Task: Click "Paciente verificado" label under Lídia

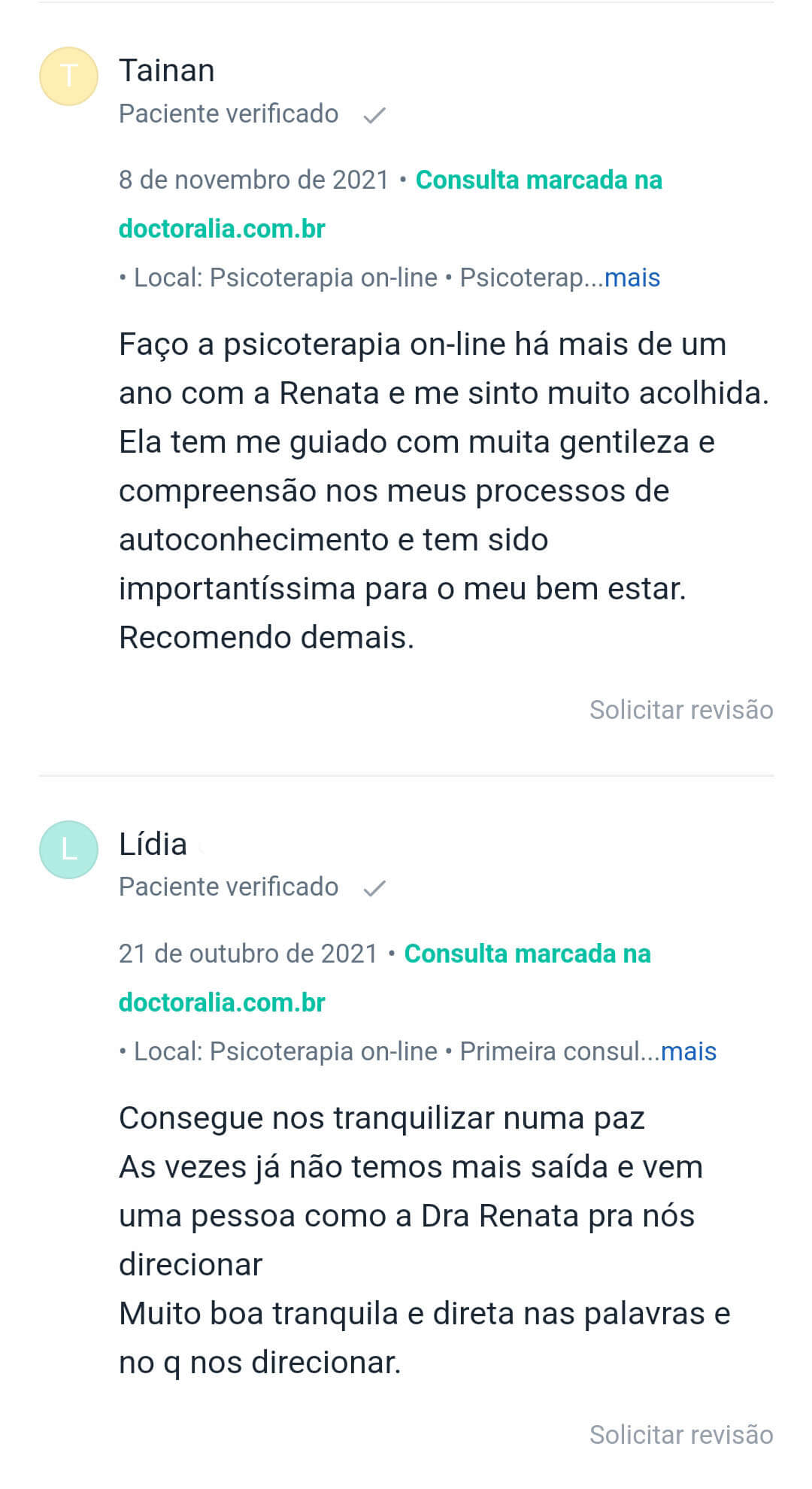Action: click(229, 887)
